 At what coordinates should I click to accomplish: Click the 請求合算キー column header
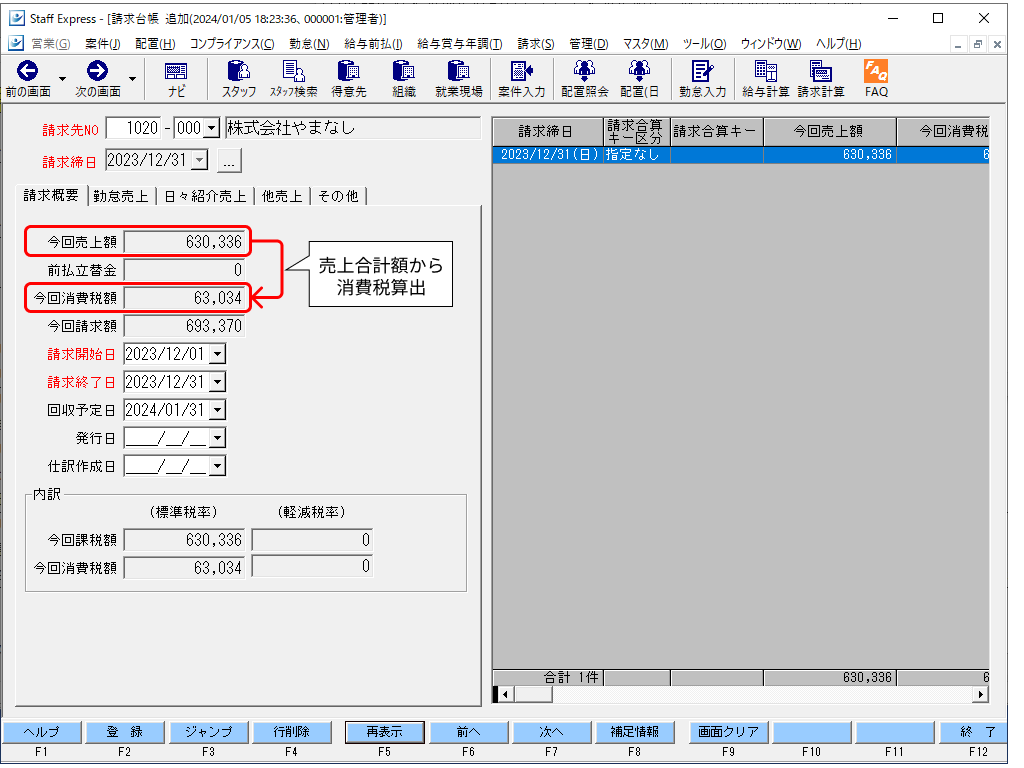pos(716,131)
